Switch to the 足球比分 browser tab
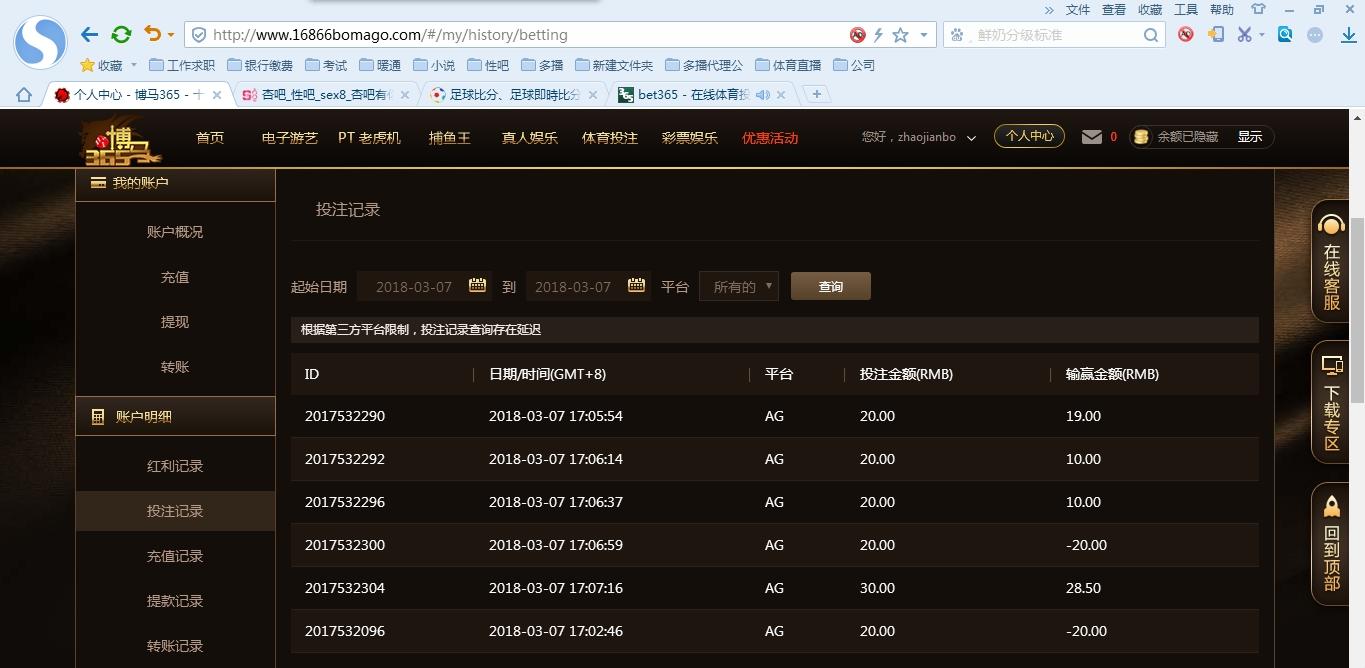The image size is (1365, 668). 517,95
